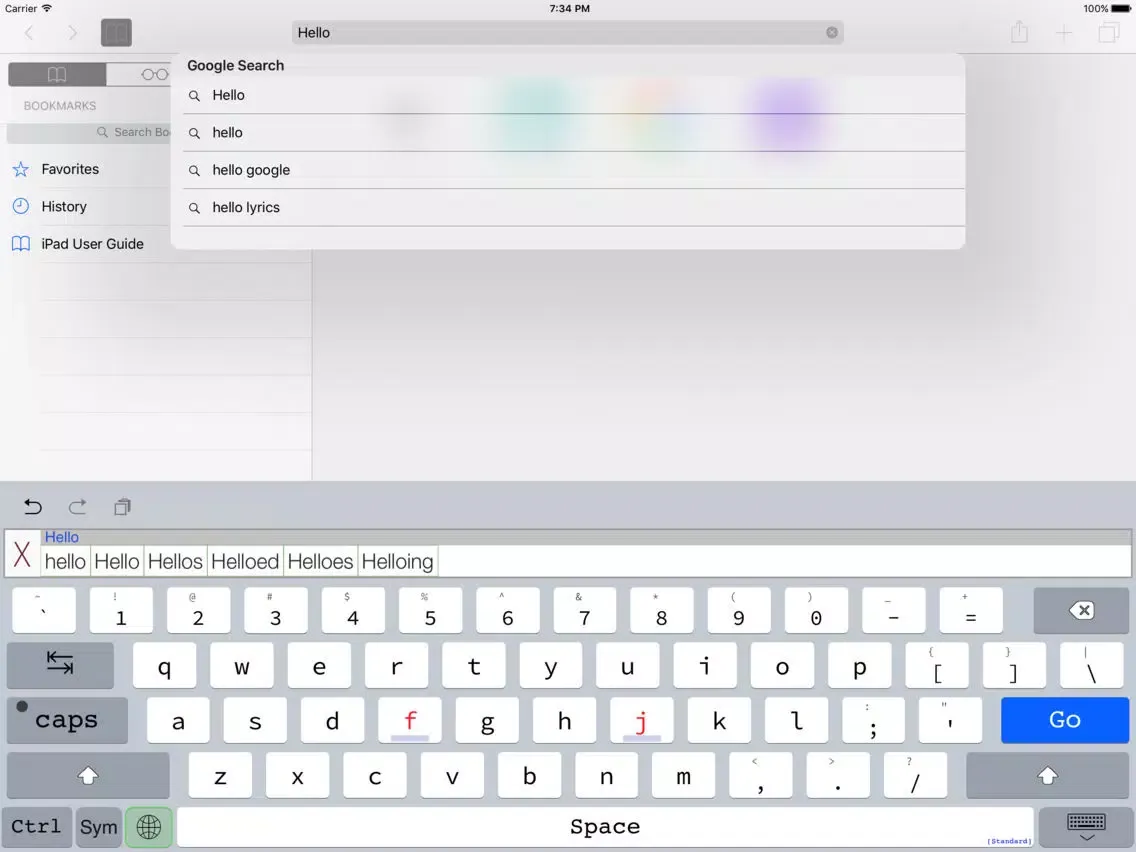Tap the undo arrow above the keyboard
This screenshot has height=852, width=1136.
click(x=33, y=507)
